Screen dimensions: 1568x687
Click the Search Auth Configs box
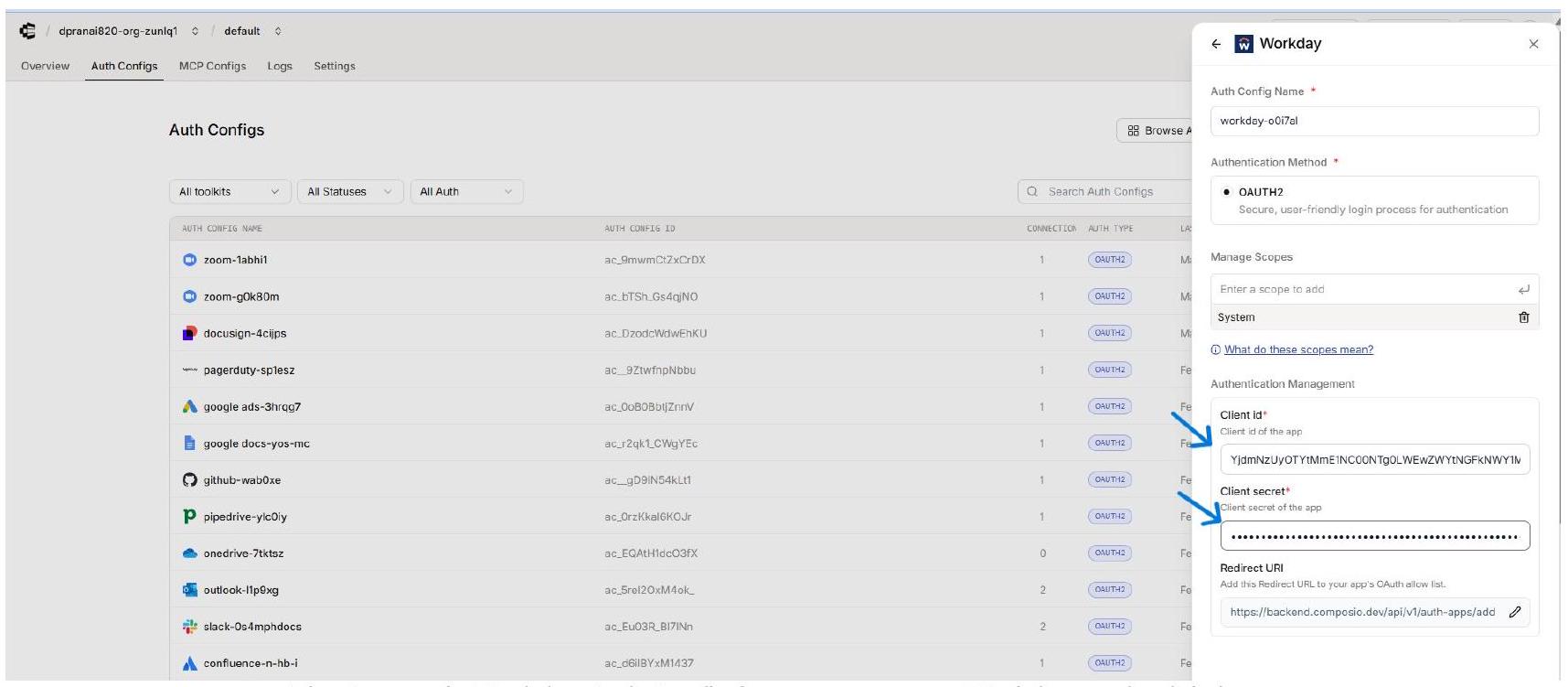[x=1106, y=191]
